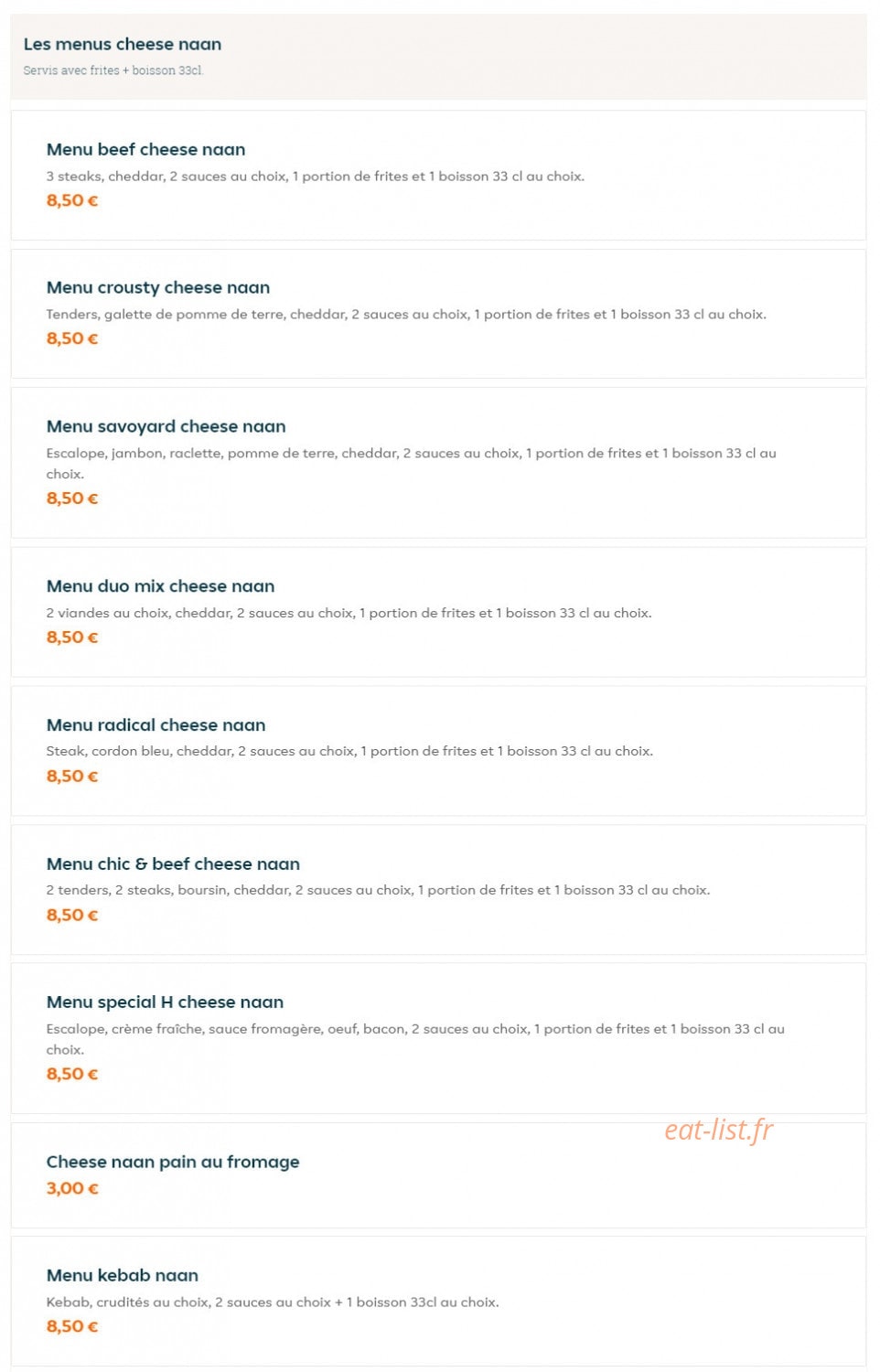Select the Menu radical cheese naan title

[x=156, y=724]
